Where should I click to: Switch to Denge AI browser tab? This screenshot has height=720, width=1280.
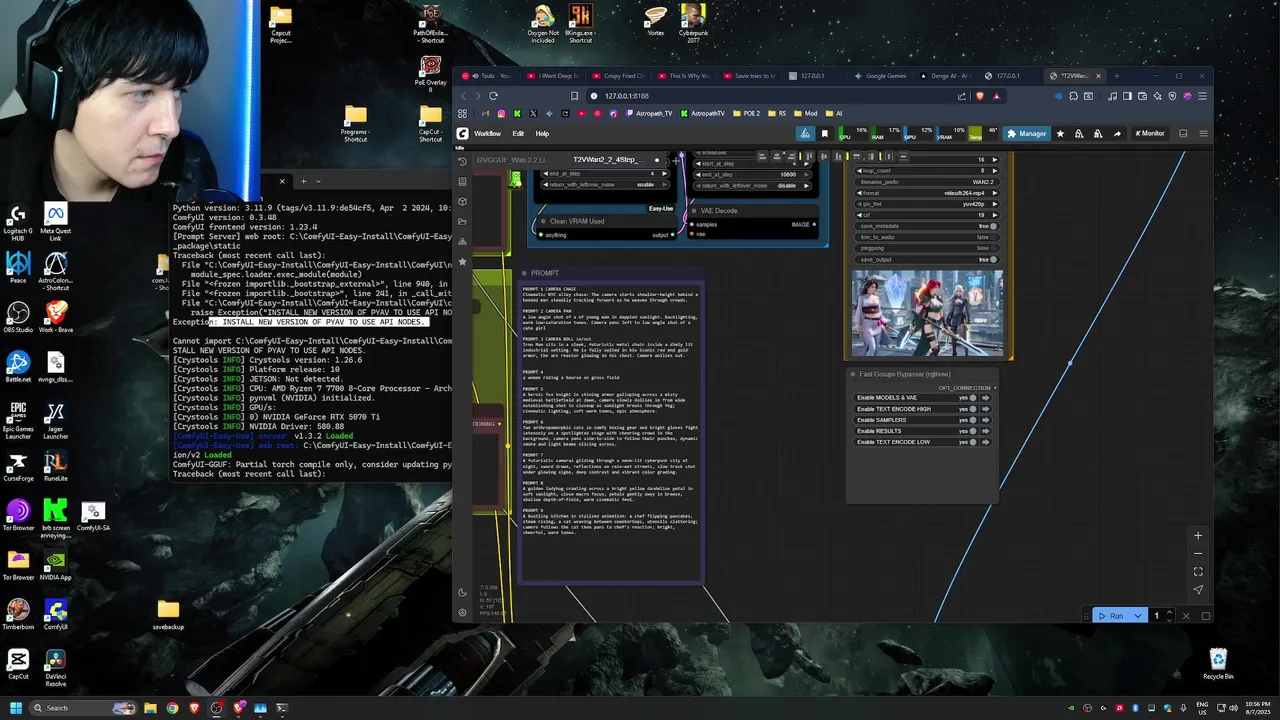pos(947,76)
